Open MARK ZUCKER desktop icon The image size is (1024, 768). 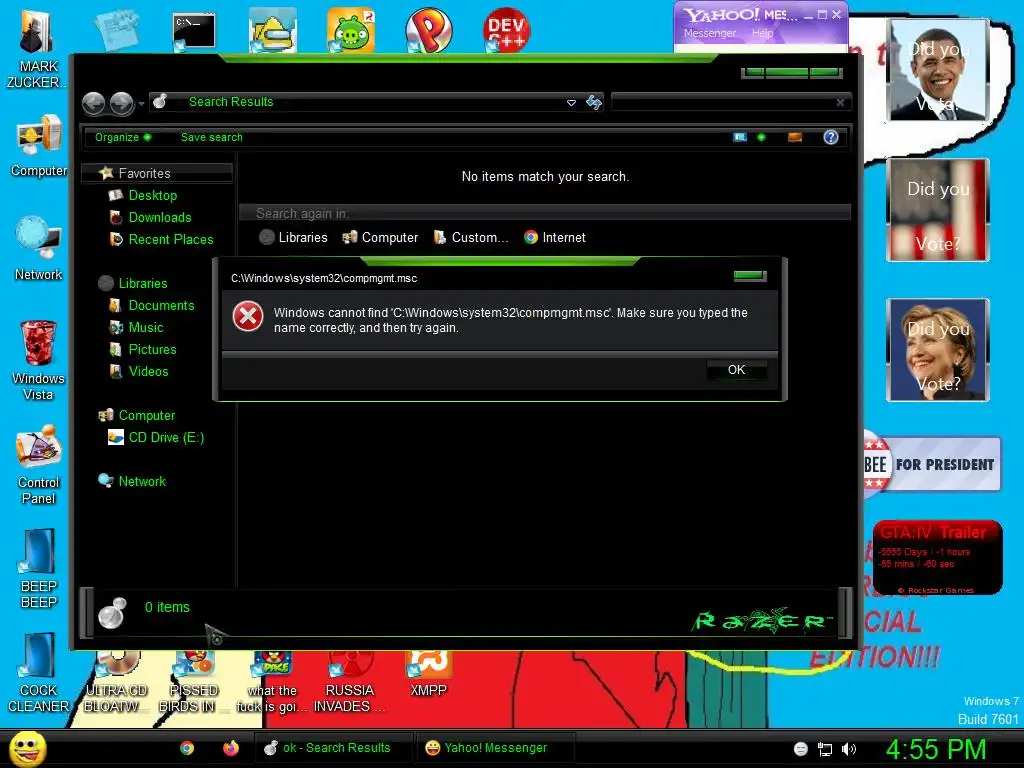coord(38,49)
